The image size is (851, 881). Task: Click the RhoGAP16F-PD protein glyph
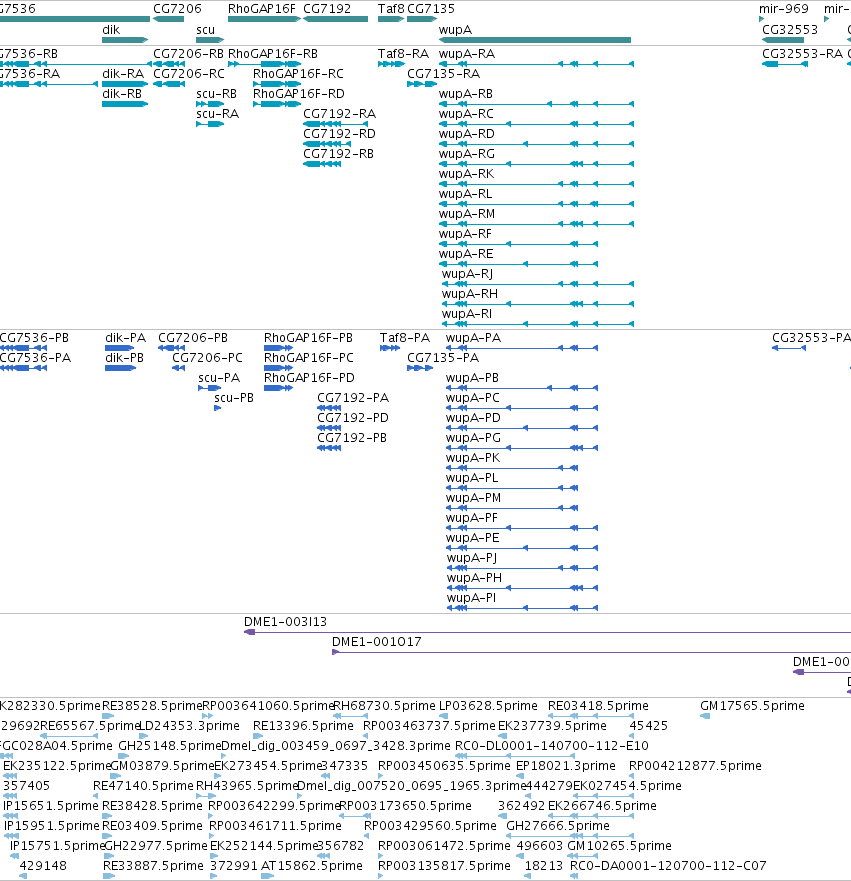278,388
